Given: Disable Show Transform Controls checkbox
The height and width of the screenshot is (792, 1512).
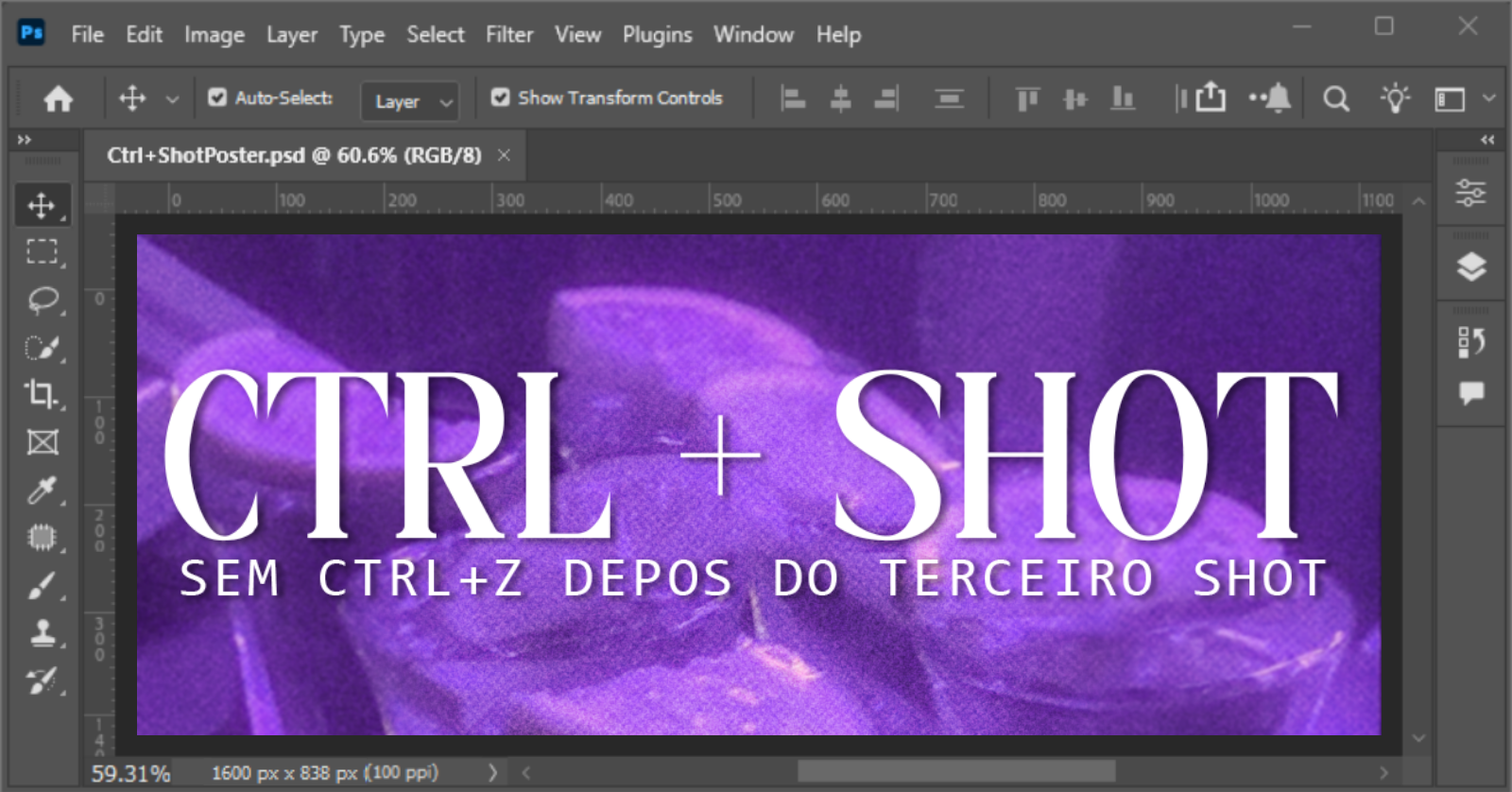Looking at the screenshot, I should point(501,97).
